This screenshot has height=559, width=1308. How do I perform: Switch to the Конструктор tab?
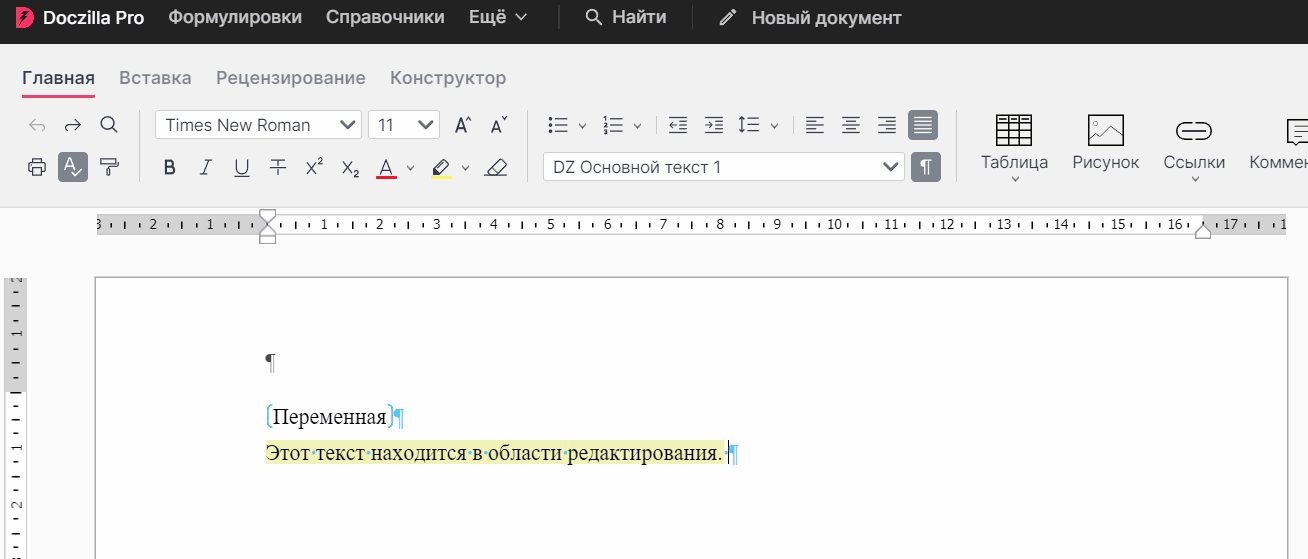448,78
